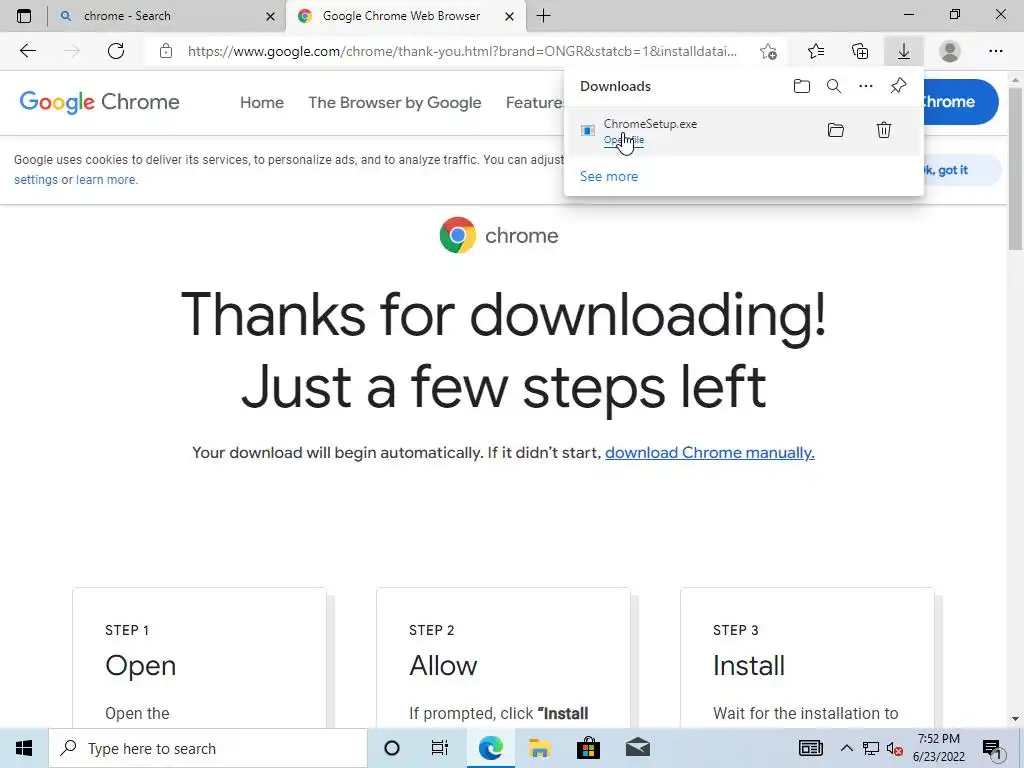The height and width of the screenshot is (768, 1024).
Task: Click the Open file link
Action: tap(624, 140)
